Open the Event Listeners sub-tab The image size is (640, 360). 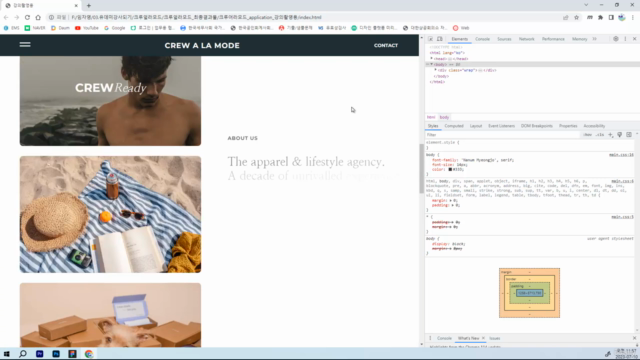[x=501, y=126]
